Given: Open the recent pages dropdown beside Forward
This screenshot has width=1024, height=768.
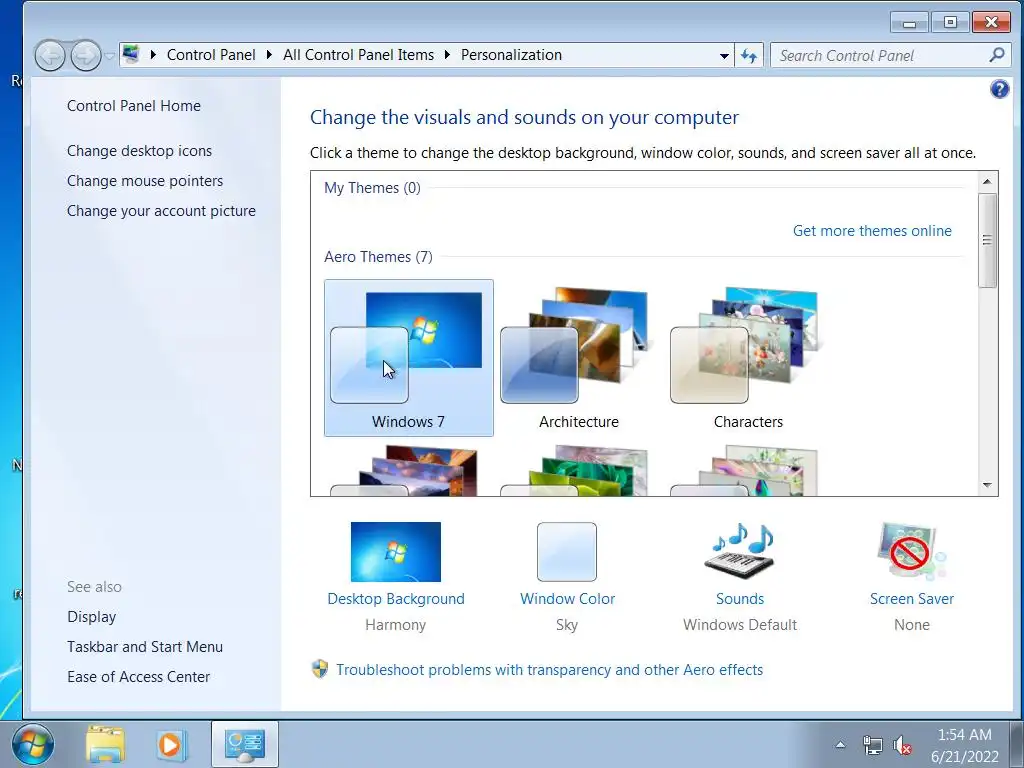Looking at the screenshot, I should click(x=109, y=56).
